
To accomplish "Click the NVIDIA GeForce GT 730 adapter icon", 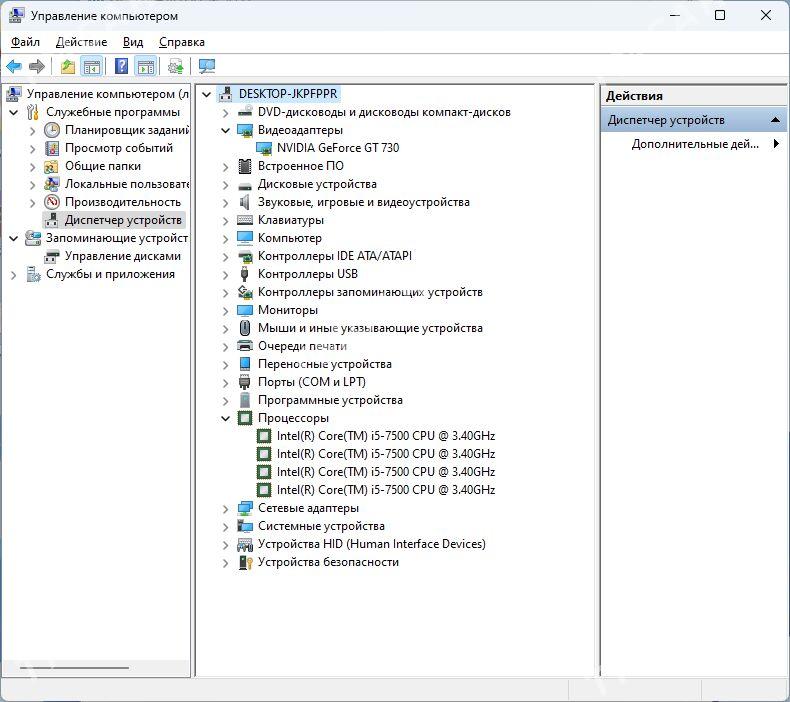I will point(264,148).
